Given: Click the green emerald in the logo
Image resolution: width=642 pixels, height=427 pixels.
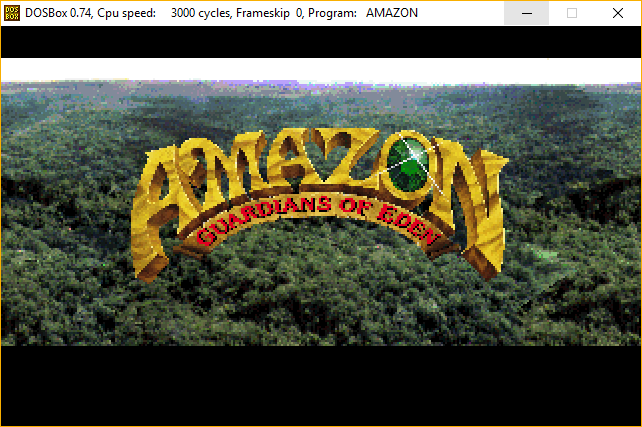Looking at the screenshot, I should click(x=408, y=164).
